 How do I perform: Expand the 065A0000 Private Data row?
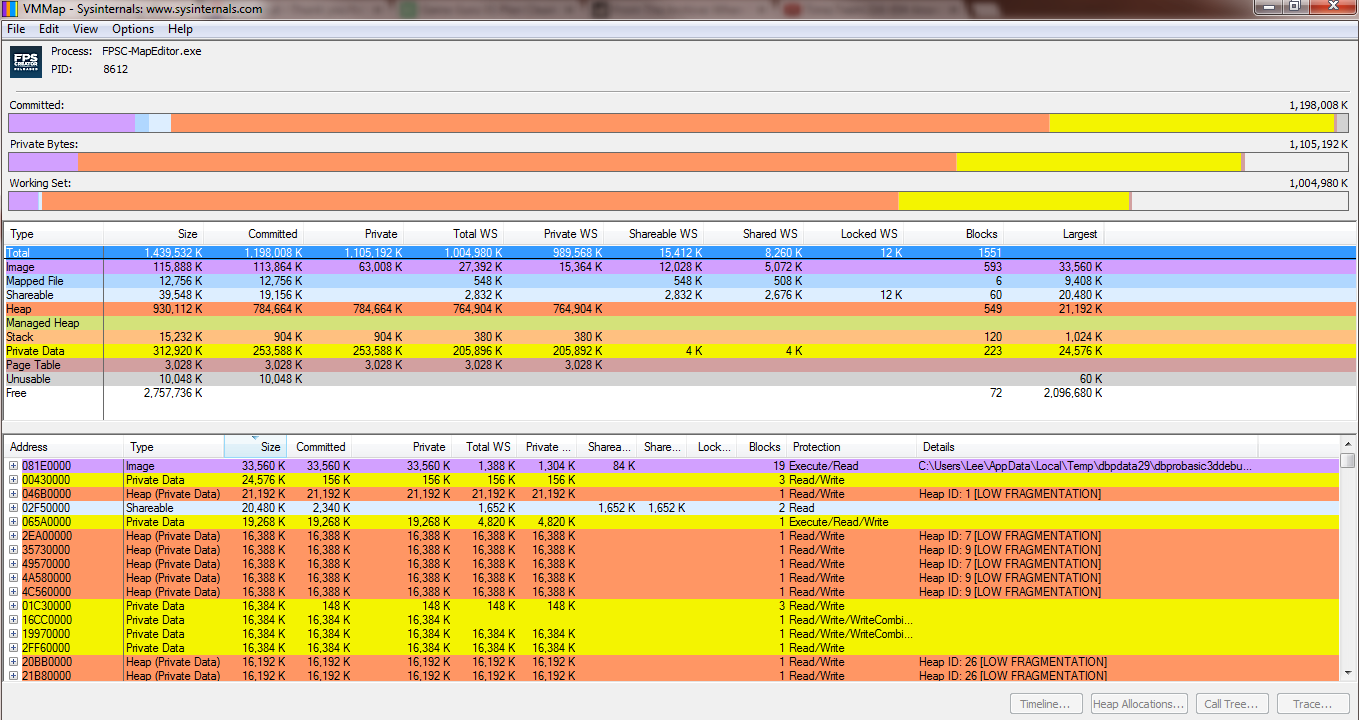[14, 522]
